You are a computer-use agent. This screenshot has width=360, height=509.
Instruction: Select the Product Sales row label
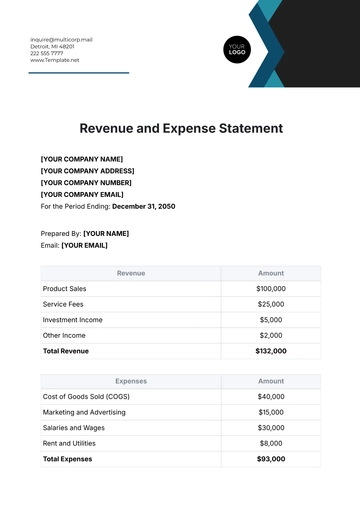click(x=64, y=289)
